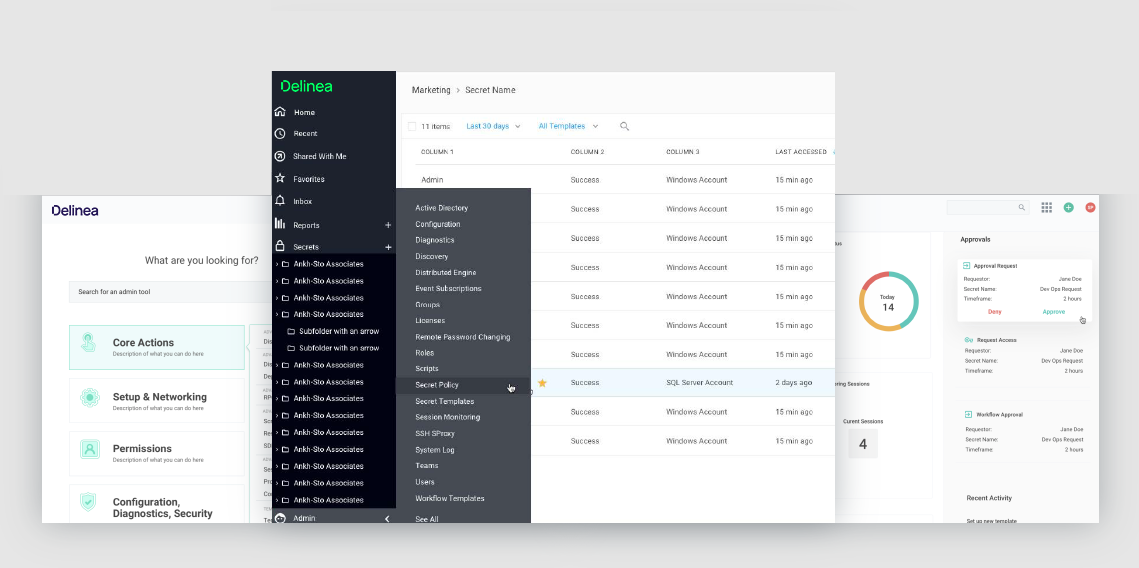Open Secret Policy from Admin menu
The width and height of the screenshot is (1139, 568).
437,385
